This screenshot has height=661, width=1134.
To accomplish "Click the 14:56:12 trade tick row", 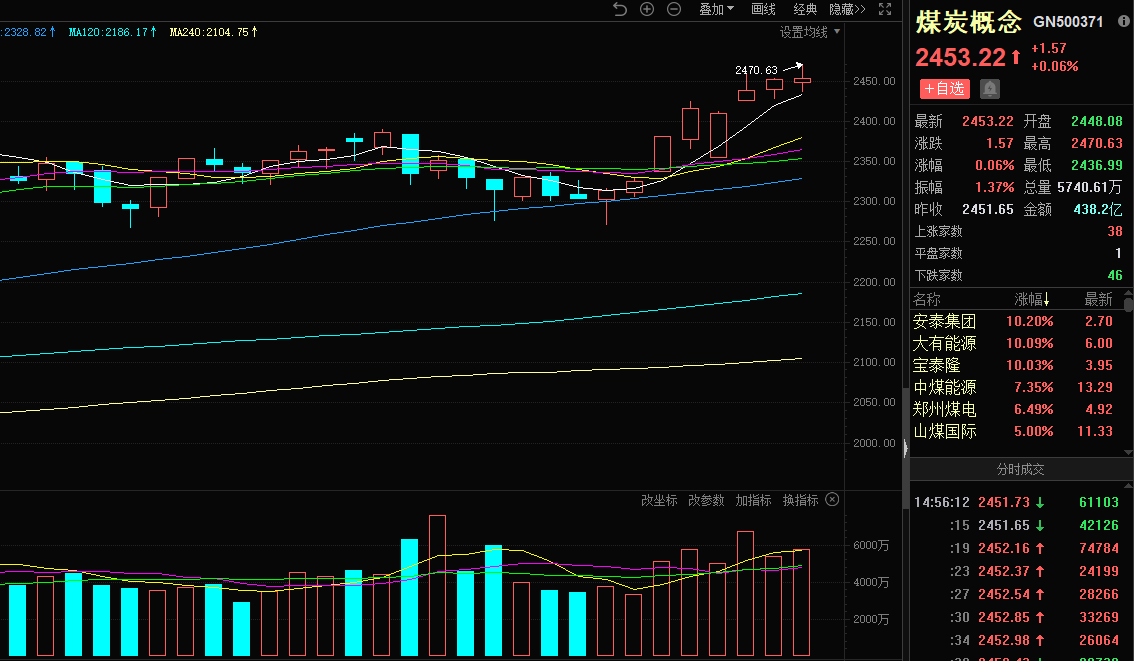I will (x=1016, y=502).
